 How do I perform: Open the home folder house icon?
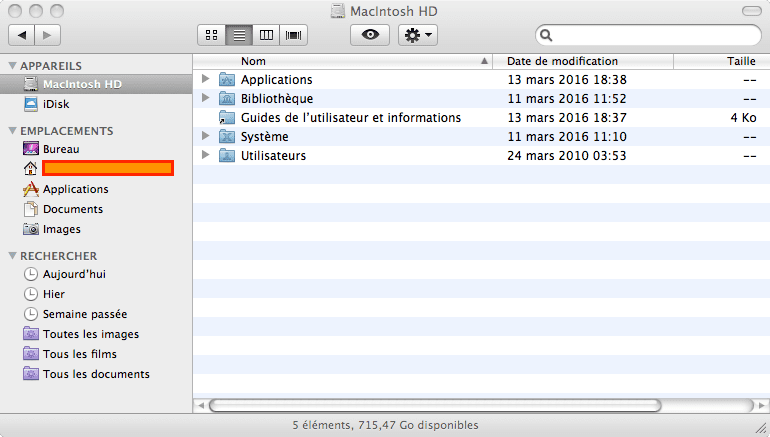30,168
